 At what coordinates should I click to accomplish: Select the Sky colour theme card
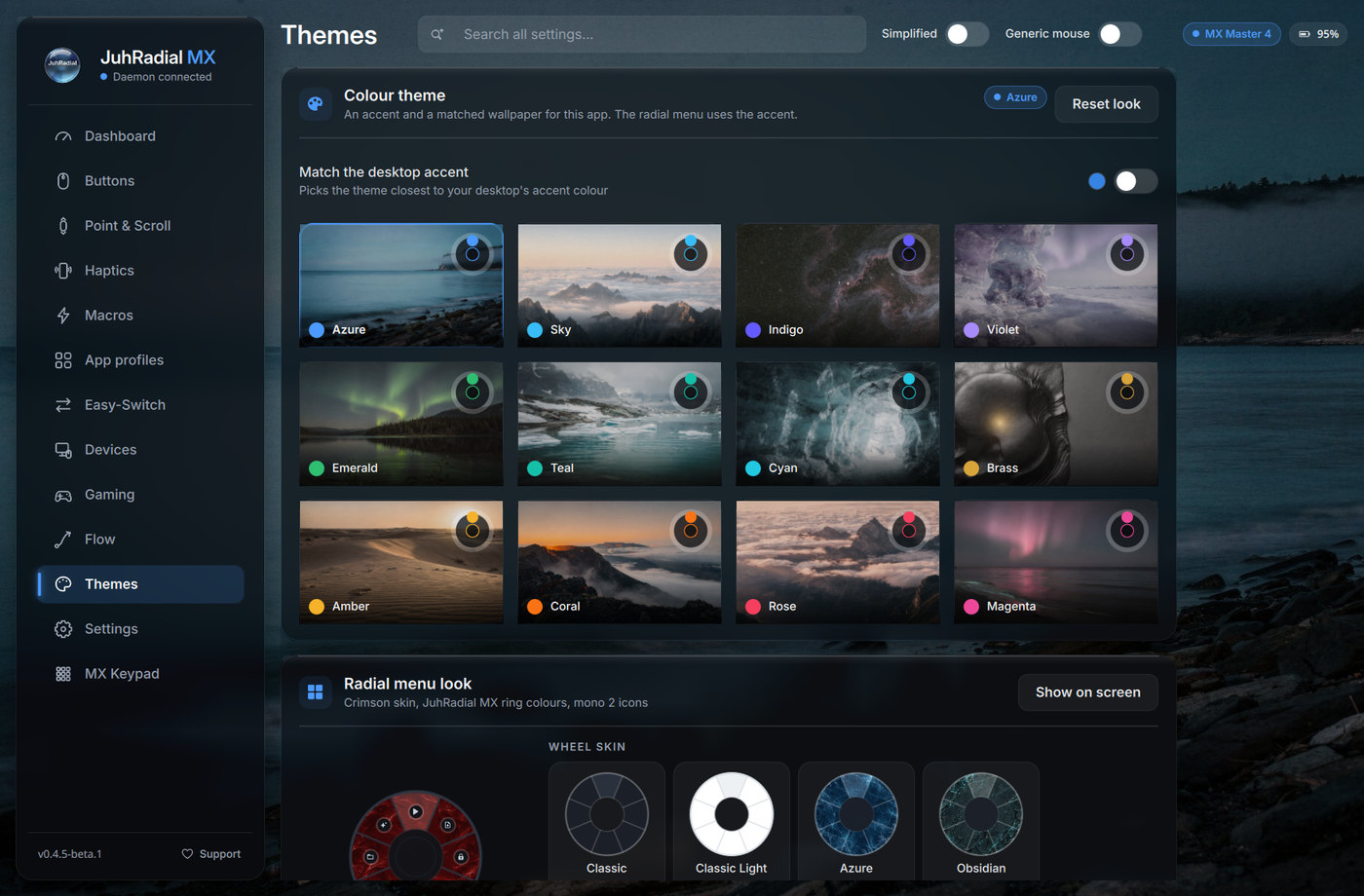point(620,285)
